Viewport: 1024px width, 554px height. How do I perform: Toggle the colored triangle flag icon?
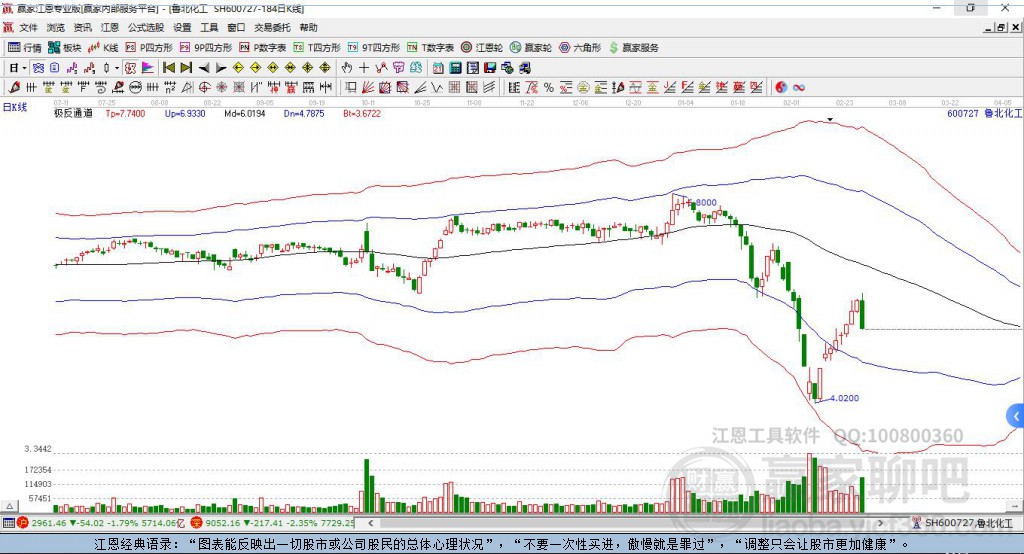click(148, 68)
